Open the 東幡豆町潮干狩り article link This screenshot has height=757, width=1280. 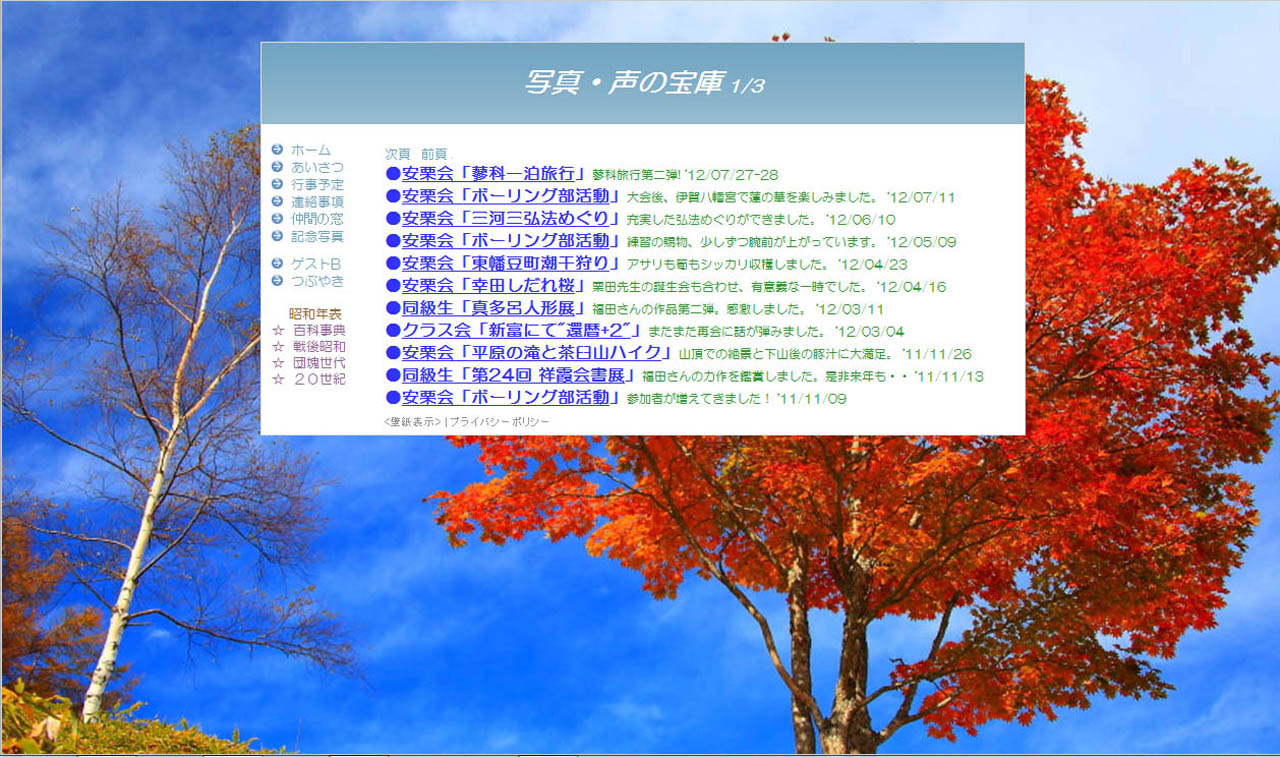coord(511,264)
